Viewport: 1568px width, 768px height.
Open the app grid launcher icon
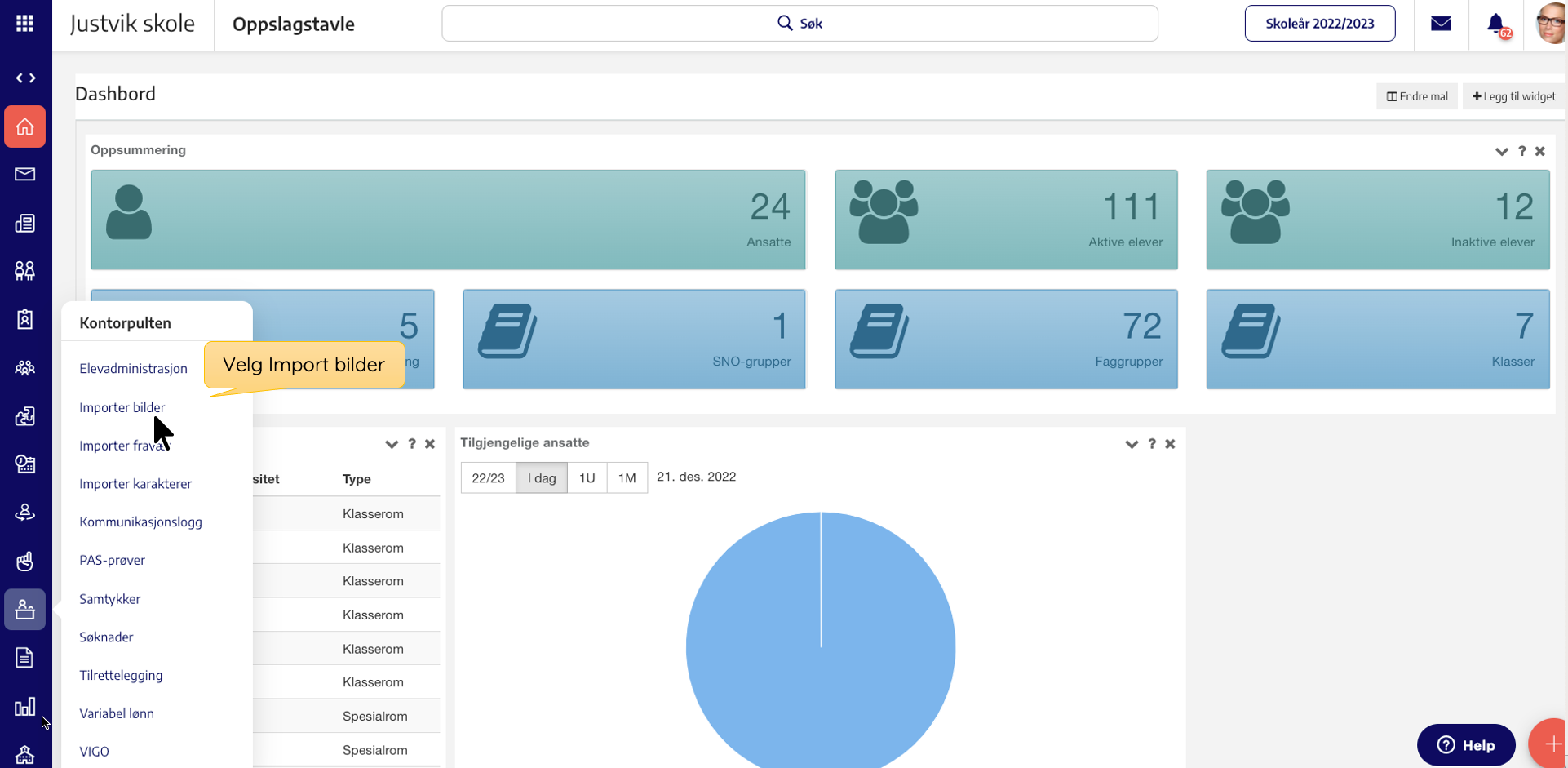[25, 24]
